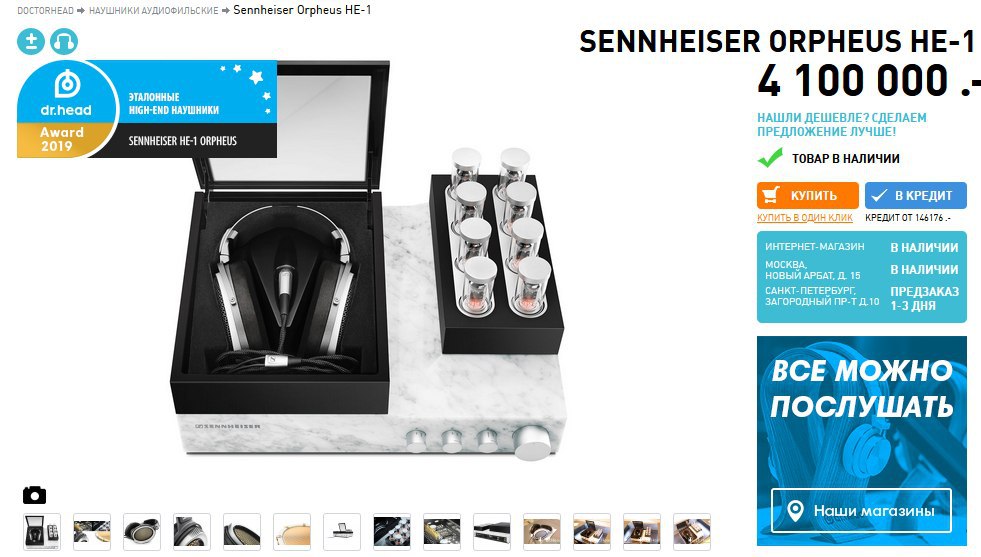Click the compare plus-minus round icon
Viewport: 981px width, 557px height.
31,41
